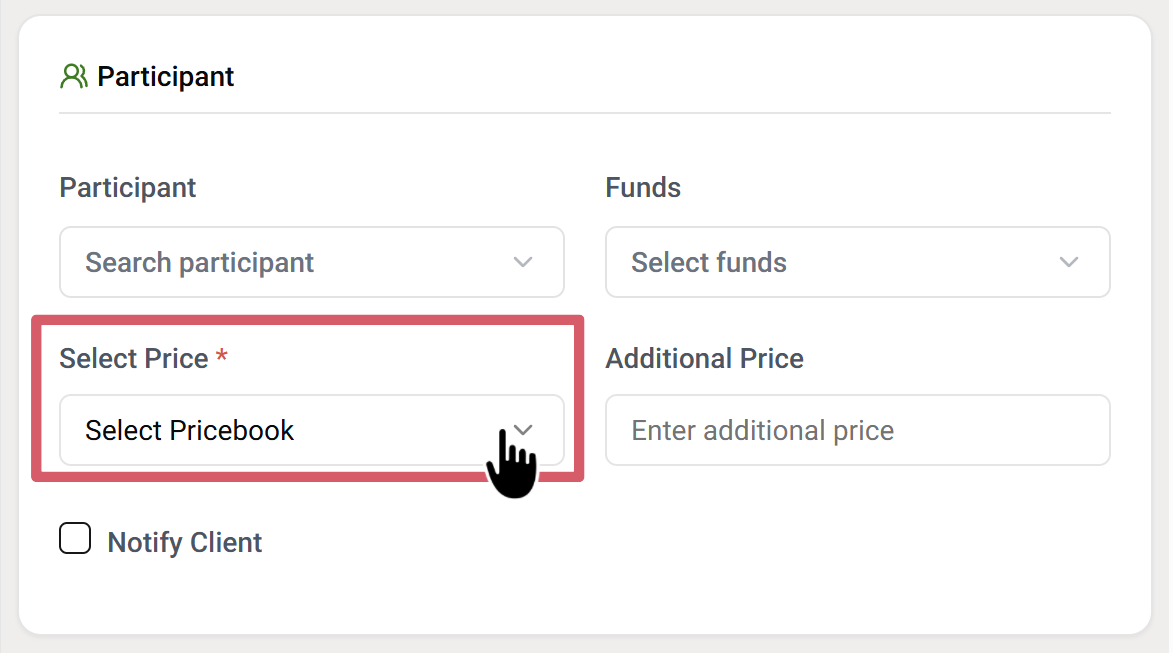Click the Select funds placeholder text

[709, 262]
